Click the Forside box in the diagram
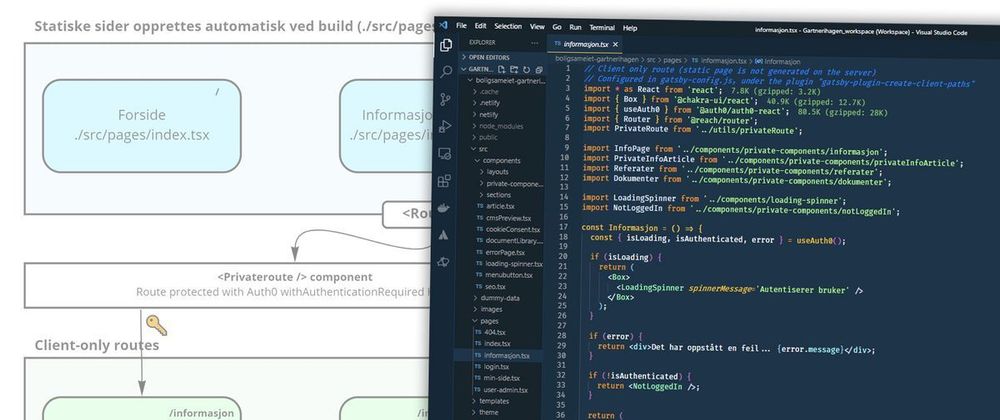The width and height of the screenshot is (1000, 420). tap(142, 126)
